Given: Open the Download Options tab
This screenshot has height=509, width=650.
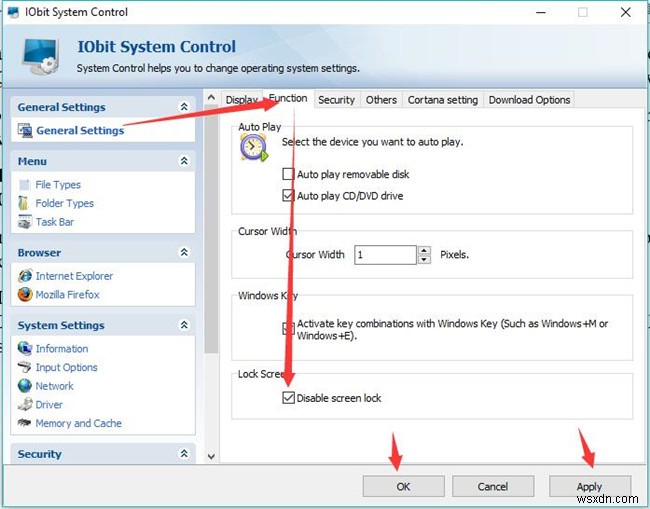Looking at the screenshot, I should click(529, 100).
